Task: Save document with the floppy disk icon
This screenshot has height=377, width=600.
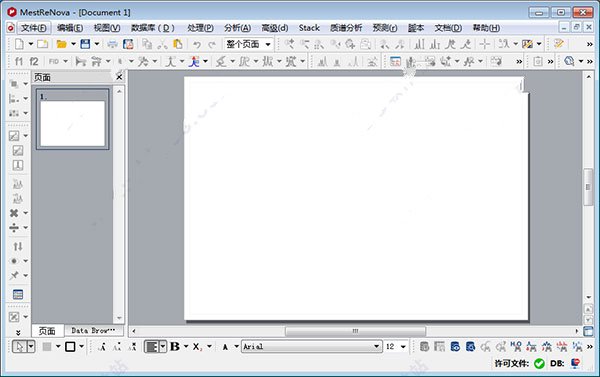Action: point(85,44)
